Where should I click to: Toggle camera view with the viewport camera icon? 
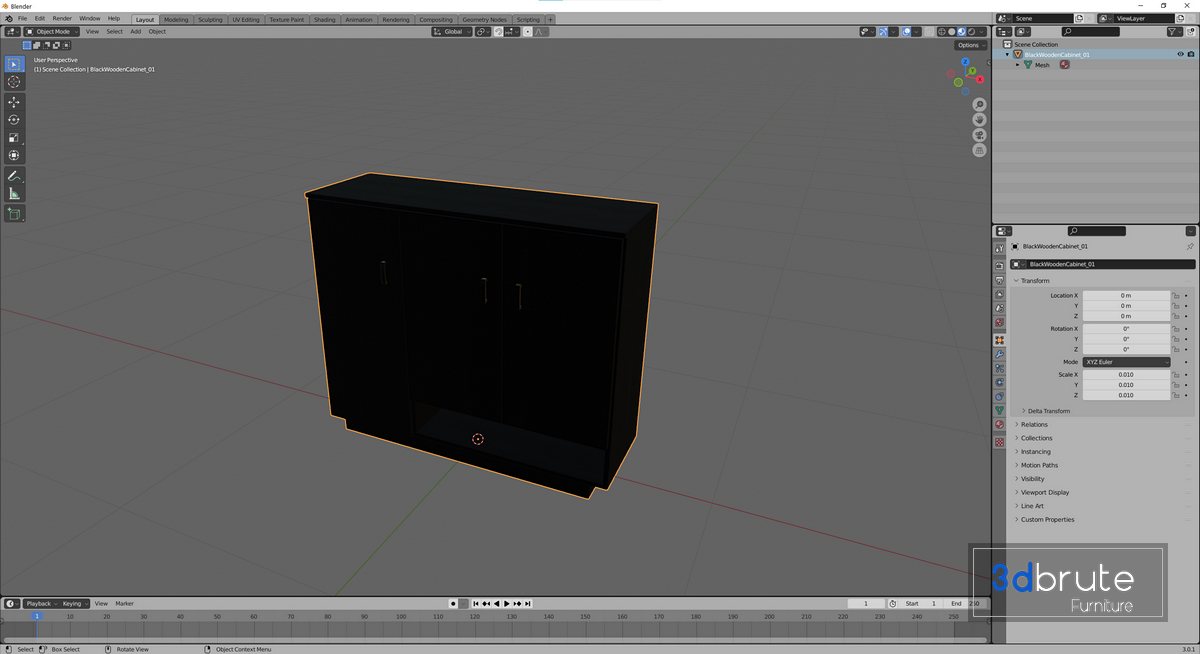pyautogui.click(x=980, y=135)
